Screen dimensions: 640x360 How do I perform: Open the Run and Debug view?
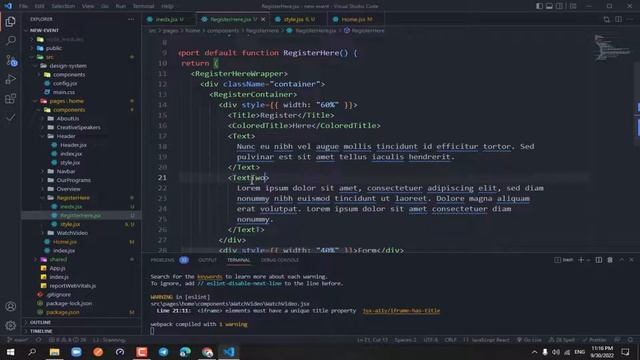11,80
